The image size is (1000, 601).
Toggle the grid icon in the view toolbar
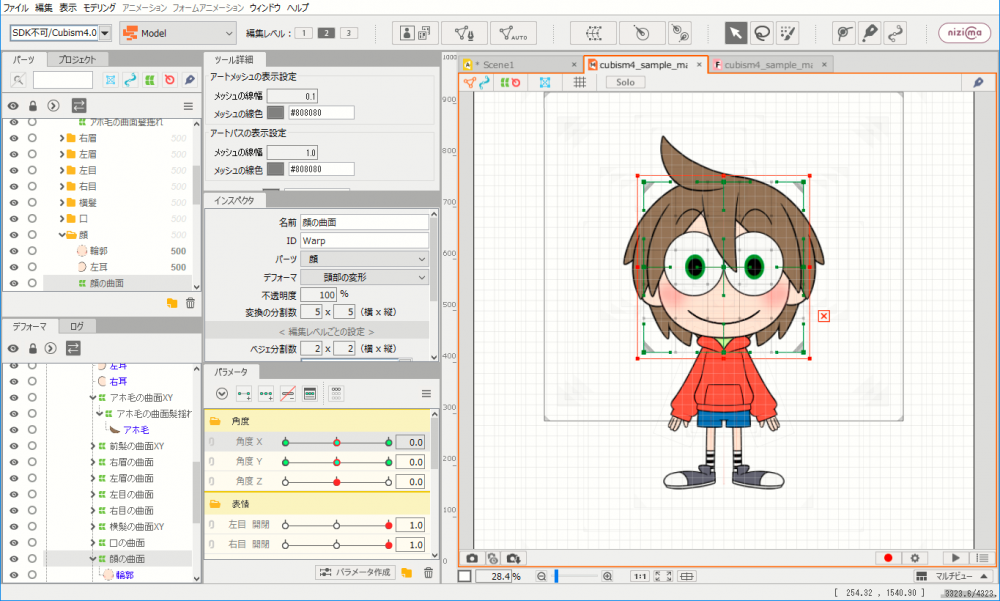[580, 82]
